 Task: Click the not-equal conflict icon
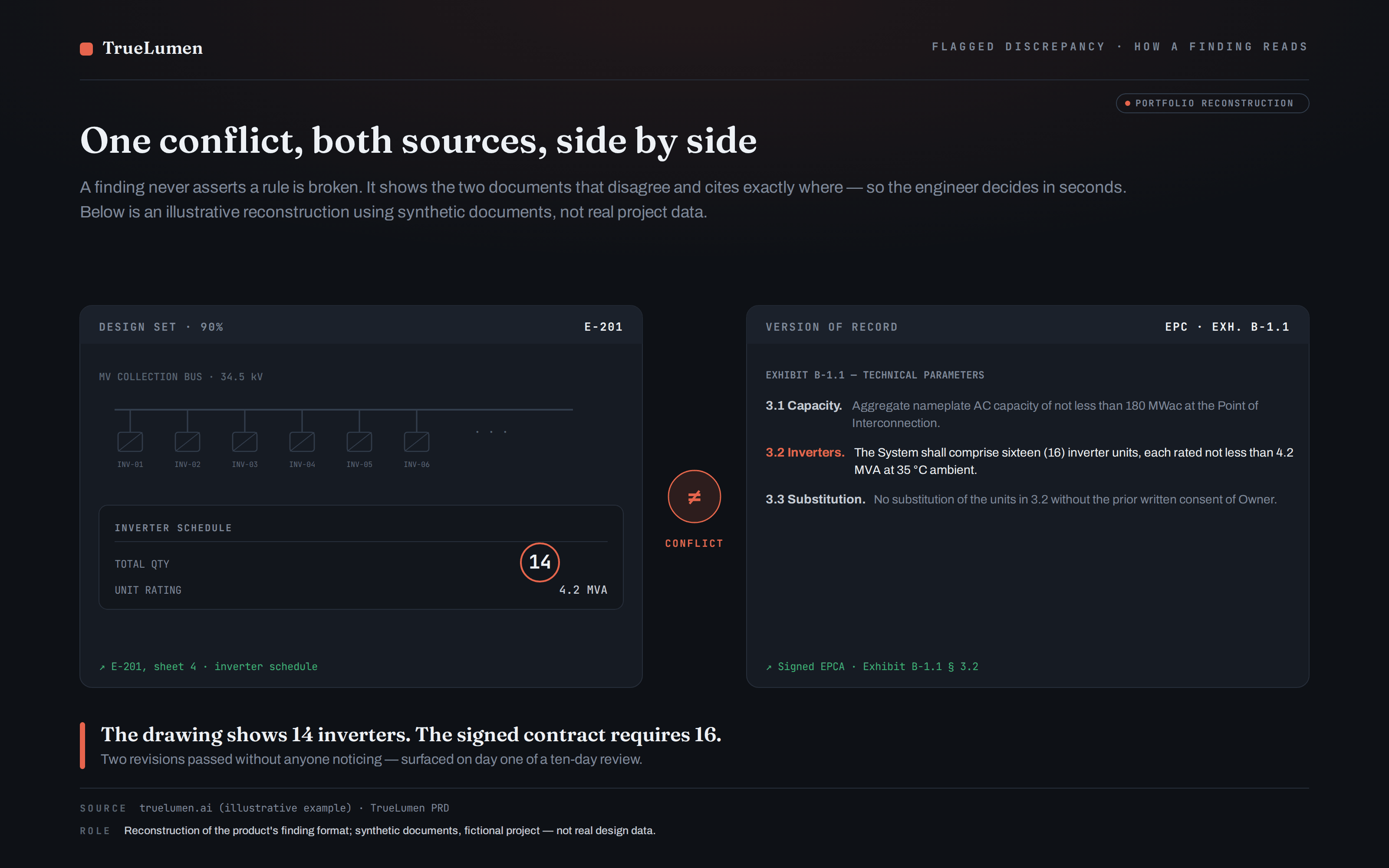[x=694, y=496]
